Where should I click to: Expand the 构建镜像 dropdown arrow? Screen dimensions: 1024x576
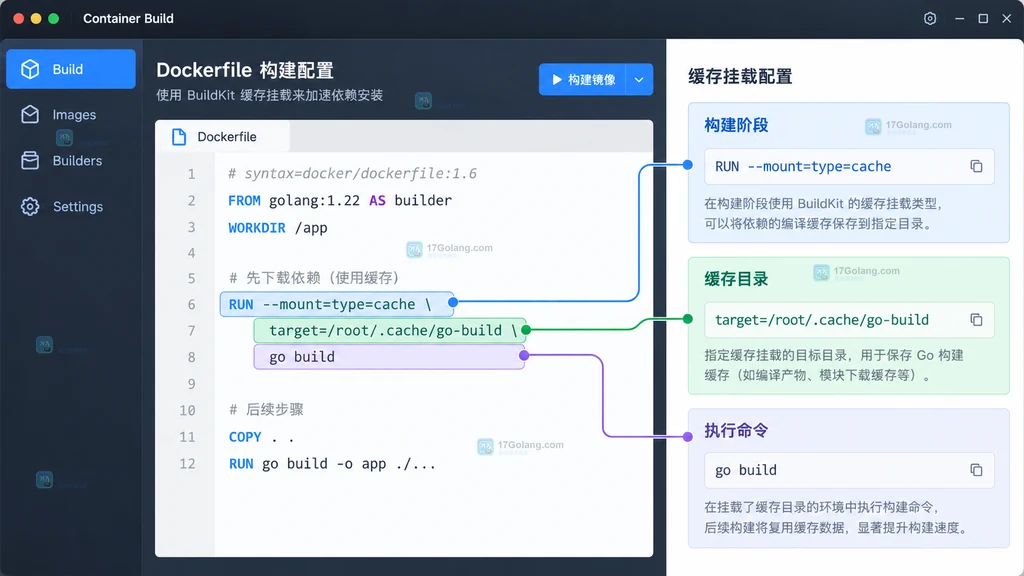point(639,80)
